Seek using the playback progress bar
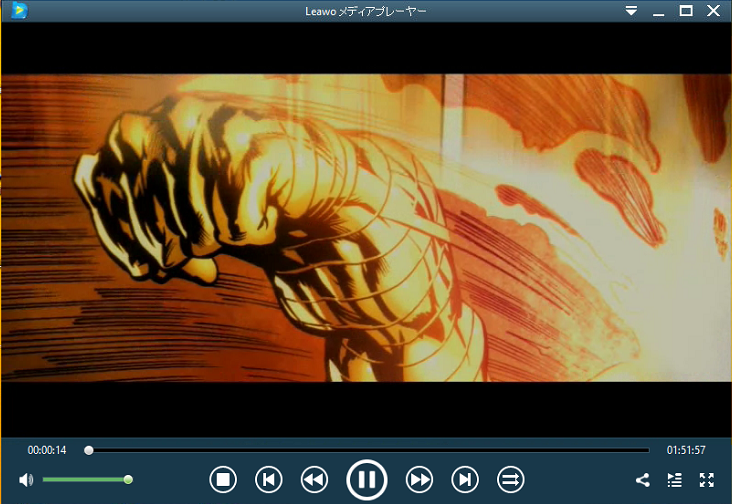 coord(366,450)
